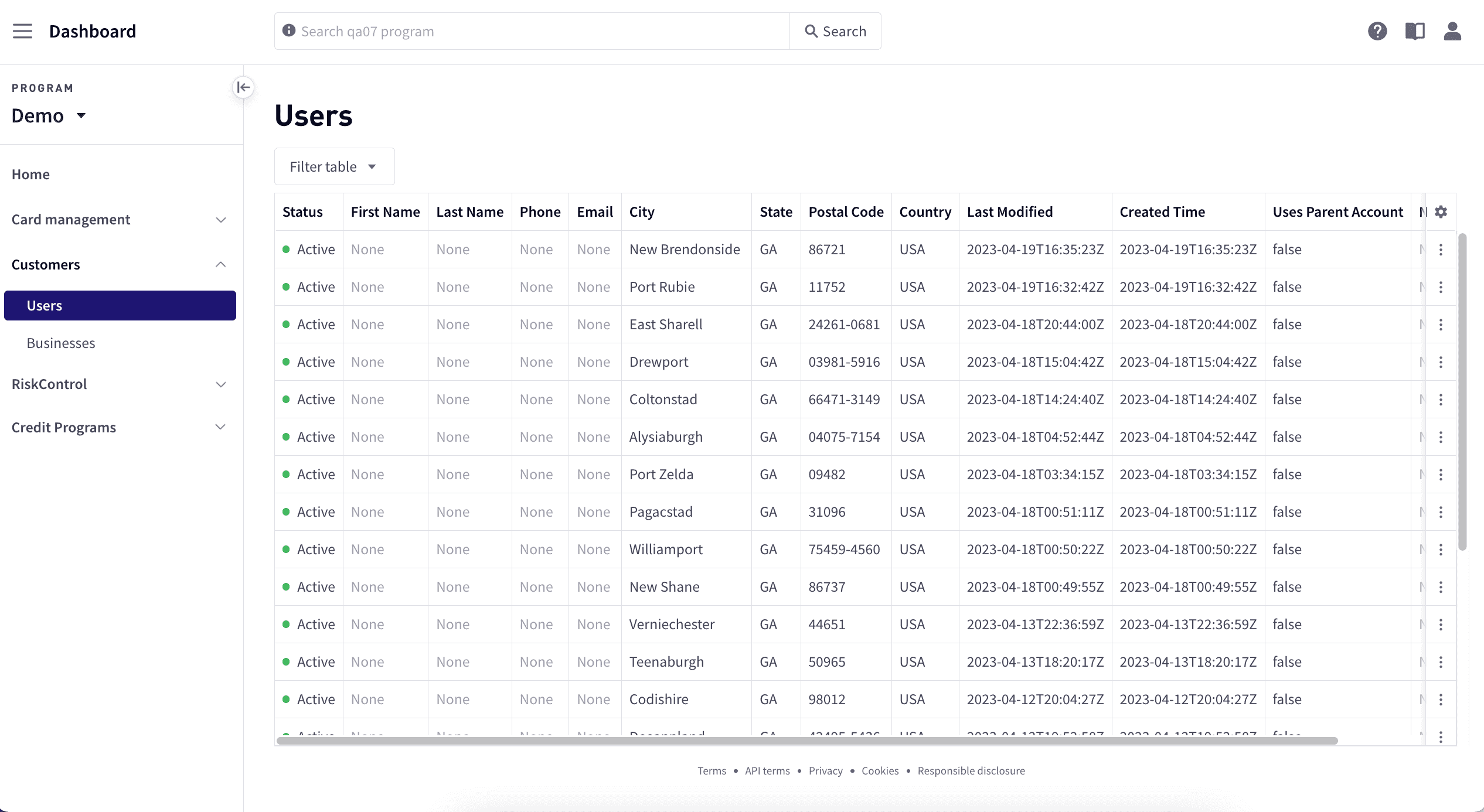Open the user profile icon
This screenshot has width=1484, height=812.
pyautogui.click(x=1452, y=31)
